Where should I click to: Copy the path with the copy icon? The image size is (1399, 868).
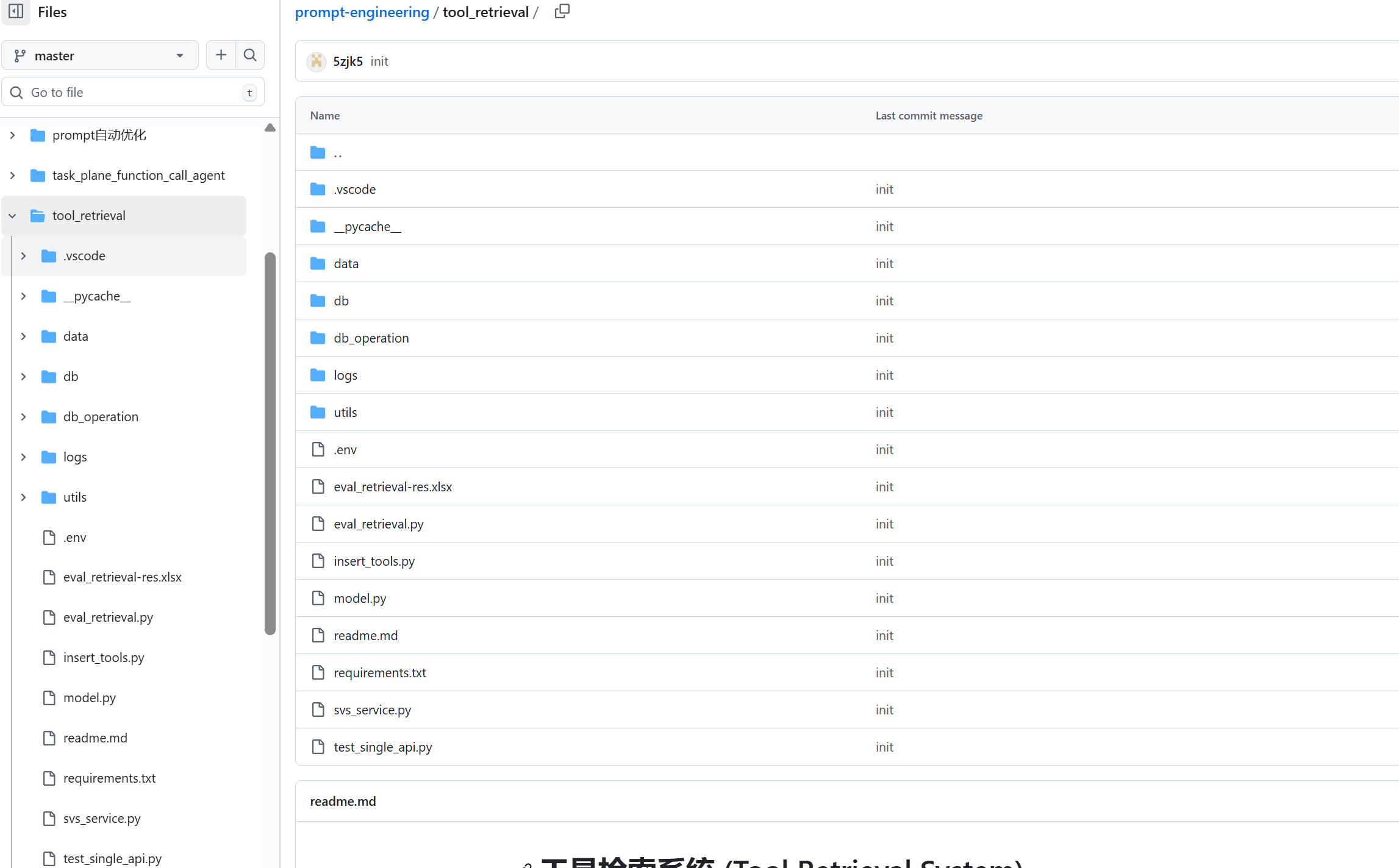[562, 12]
